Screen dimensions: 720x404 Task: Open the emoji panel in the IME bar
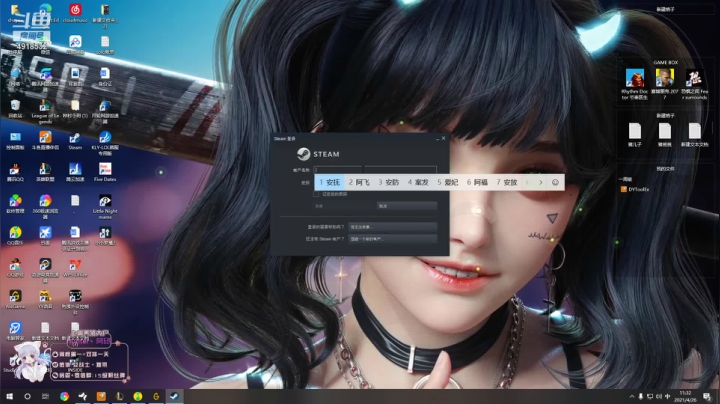click(555, 182)
